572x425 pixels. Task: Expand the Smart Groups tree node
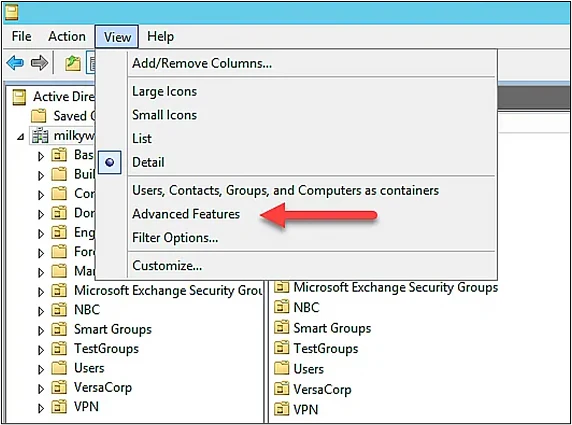pos(41,330)
